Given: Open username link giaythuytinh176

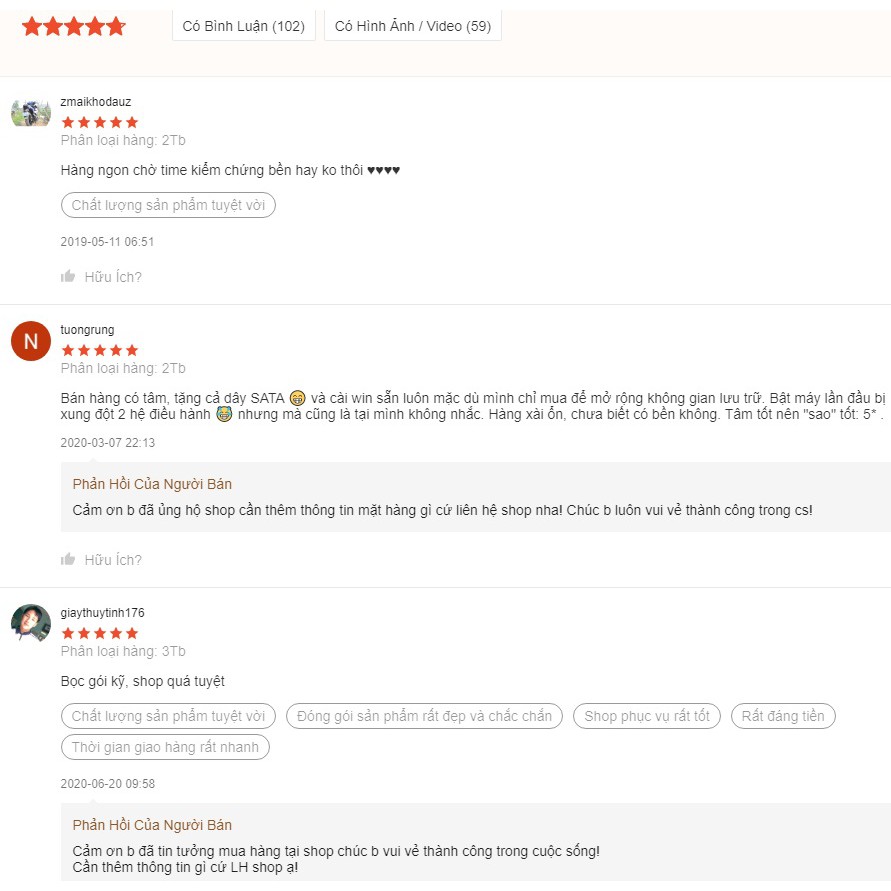Looking at the screenshot, I should (x=103, y=612).
